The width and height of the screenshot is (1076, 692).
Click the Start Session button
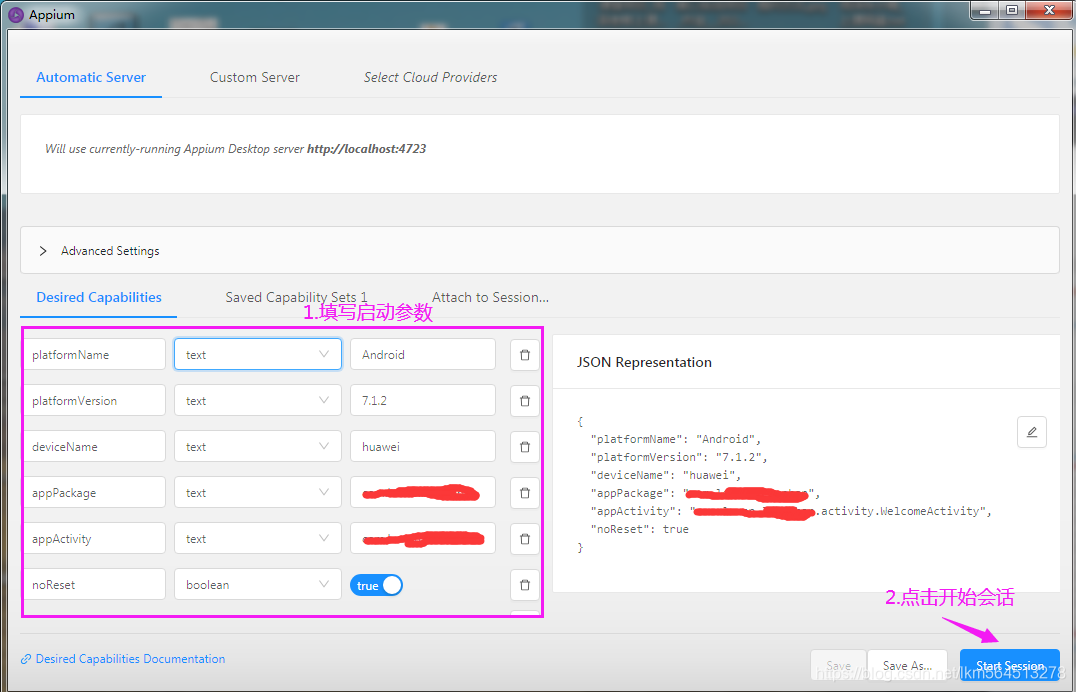(x=1009, y=665)
